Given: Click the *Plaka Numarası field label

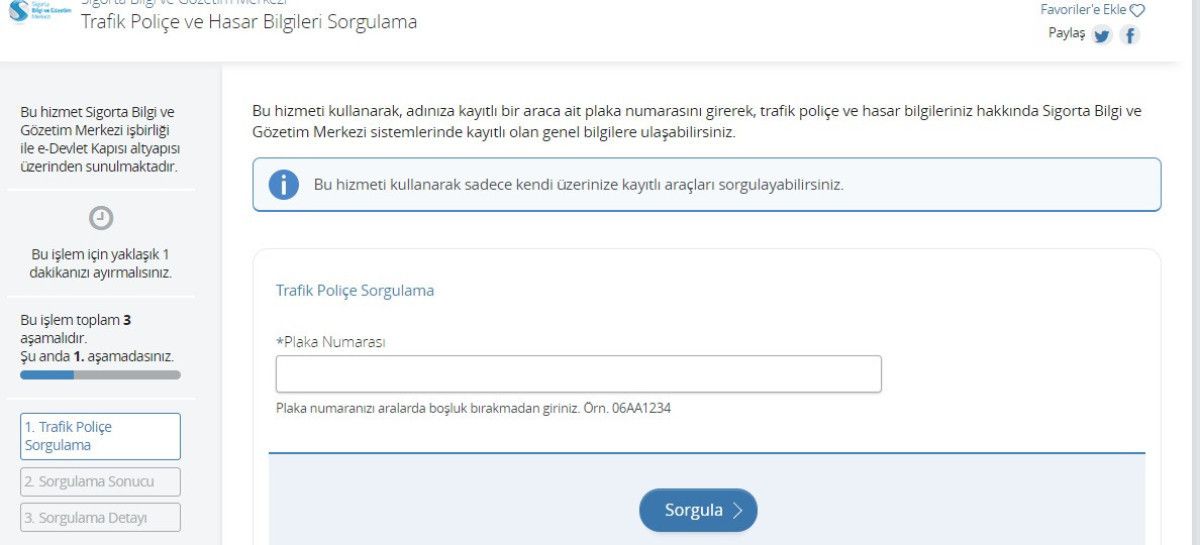Looking at the screenshot, I should (331, 342).
